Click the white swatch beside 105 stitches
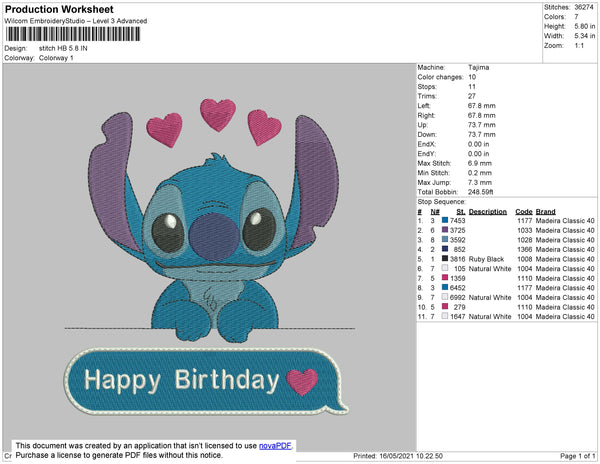The image size is (600, 464). click(445, 268)
